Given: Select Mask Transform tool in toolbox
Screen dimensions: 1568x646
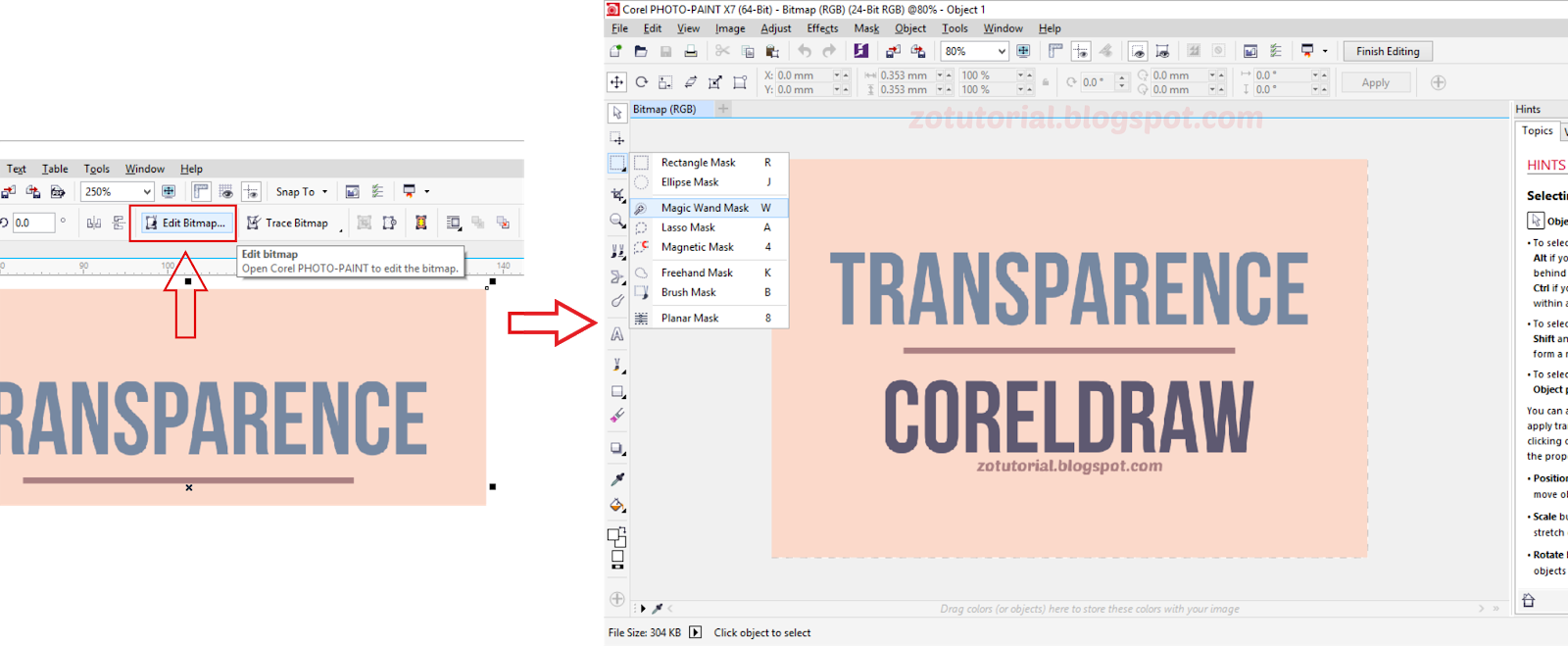Looking at the screenshot, I should click(617, 138).
